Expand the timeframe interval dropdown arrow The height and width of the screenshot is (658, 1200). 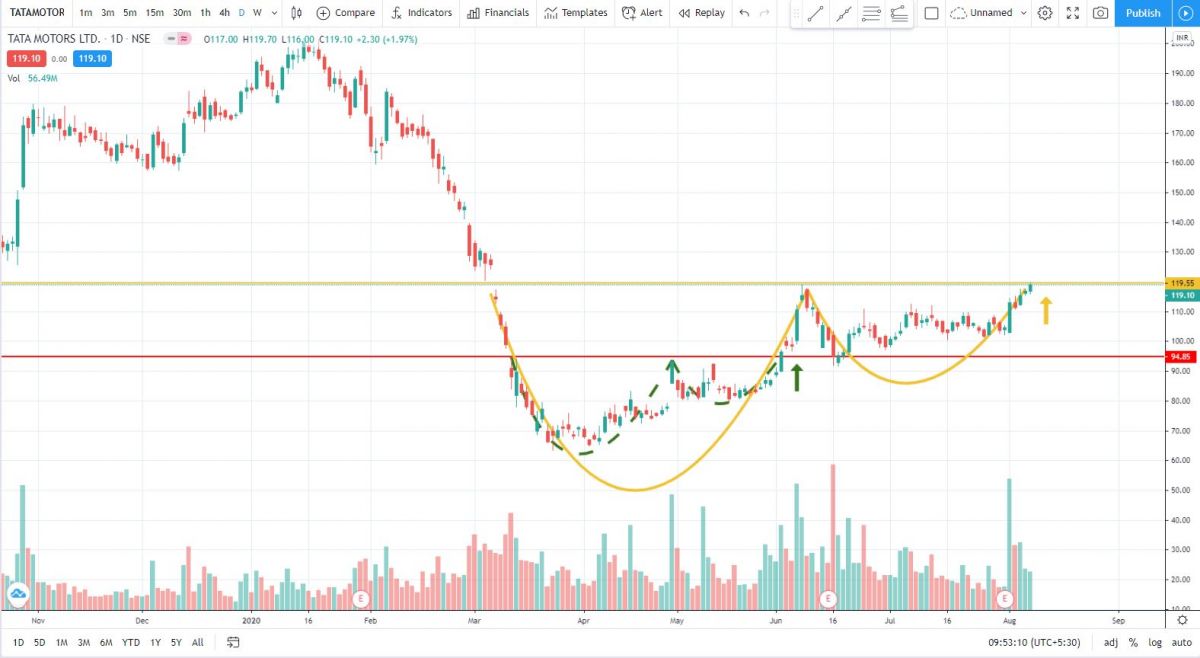(274, 13)
